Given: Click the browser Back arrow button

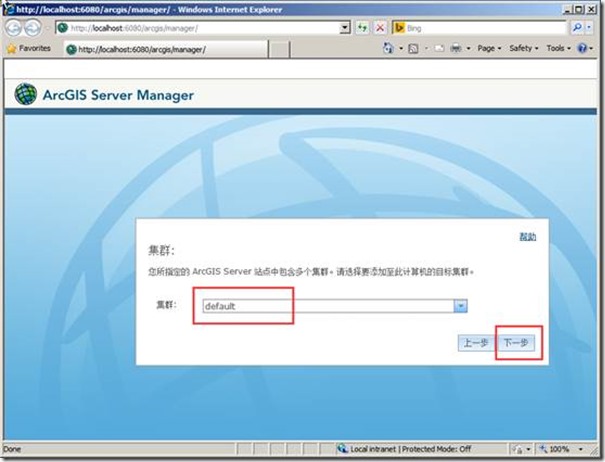Looking at the screenshot, I should pyautogui.click(x=14, y=28).
